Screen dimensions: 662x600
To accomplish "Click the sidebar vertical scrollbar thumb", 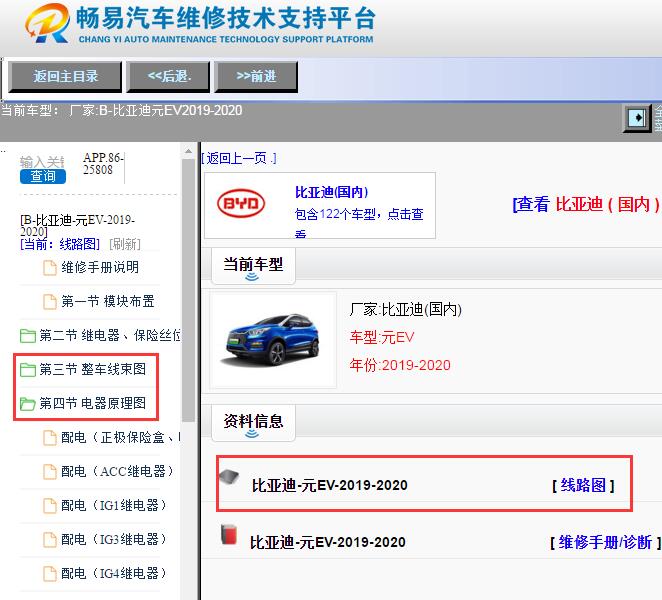I will pos(188,290).
